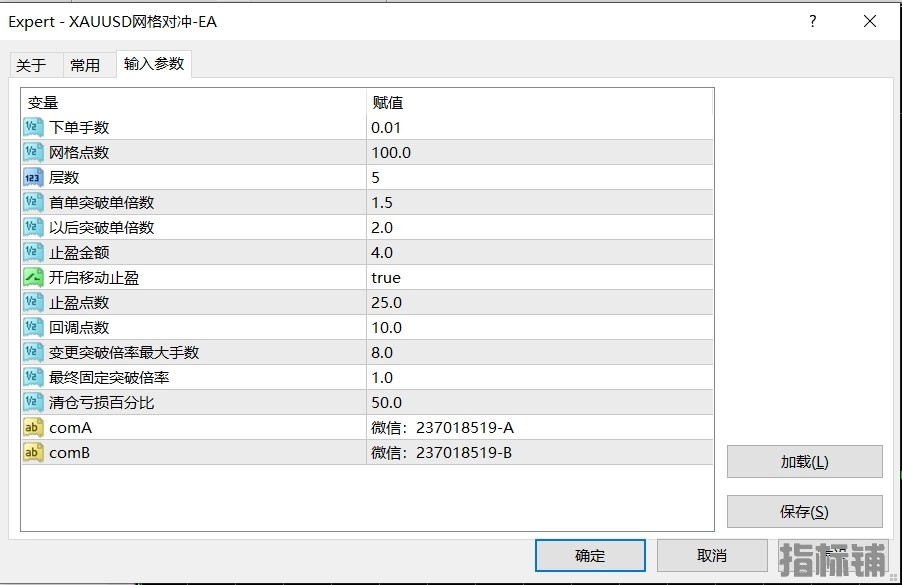The width and height of the screenshot is (902, 585).
Task: Select the 下单手数 variable name
Action: 79,128
